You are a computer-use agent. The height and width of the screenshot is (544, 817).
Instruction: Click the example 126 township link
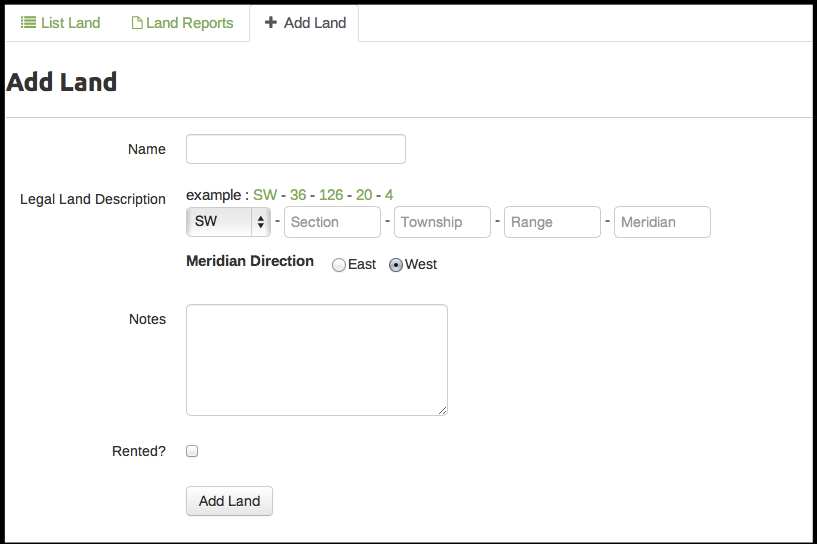point(330,195)
